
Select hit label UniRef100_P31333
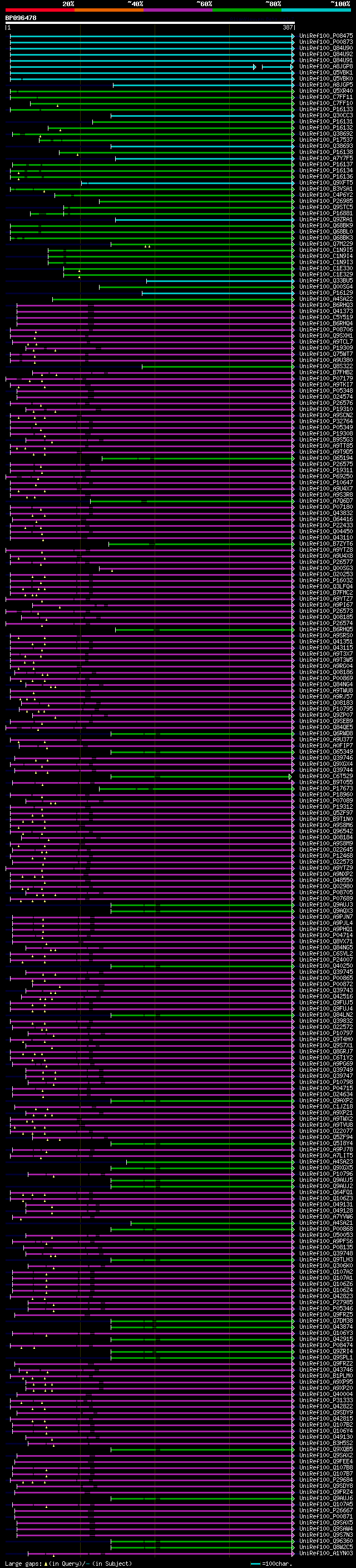[x=325, y=1401]
